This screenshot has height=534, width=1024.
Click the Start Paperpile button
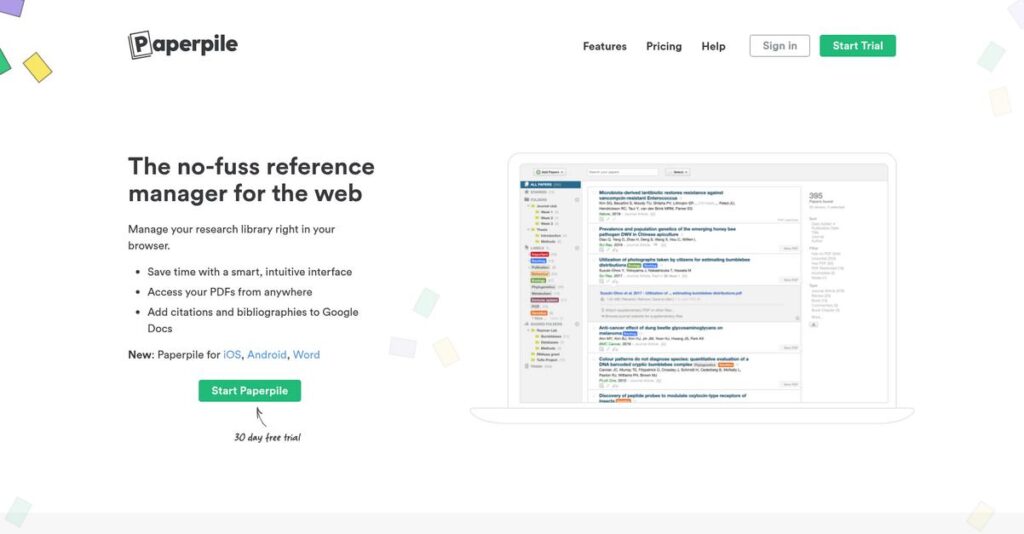[249, 390]
